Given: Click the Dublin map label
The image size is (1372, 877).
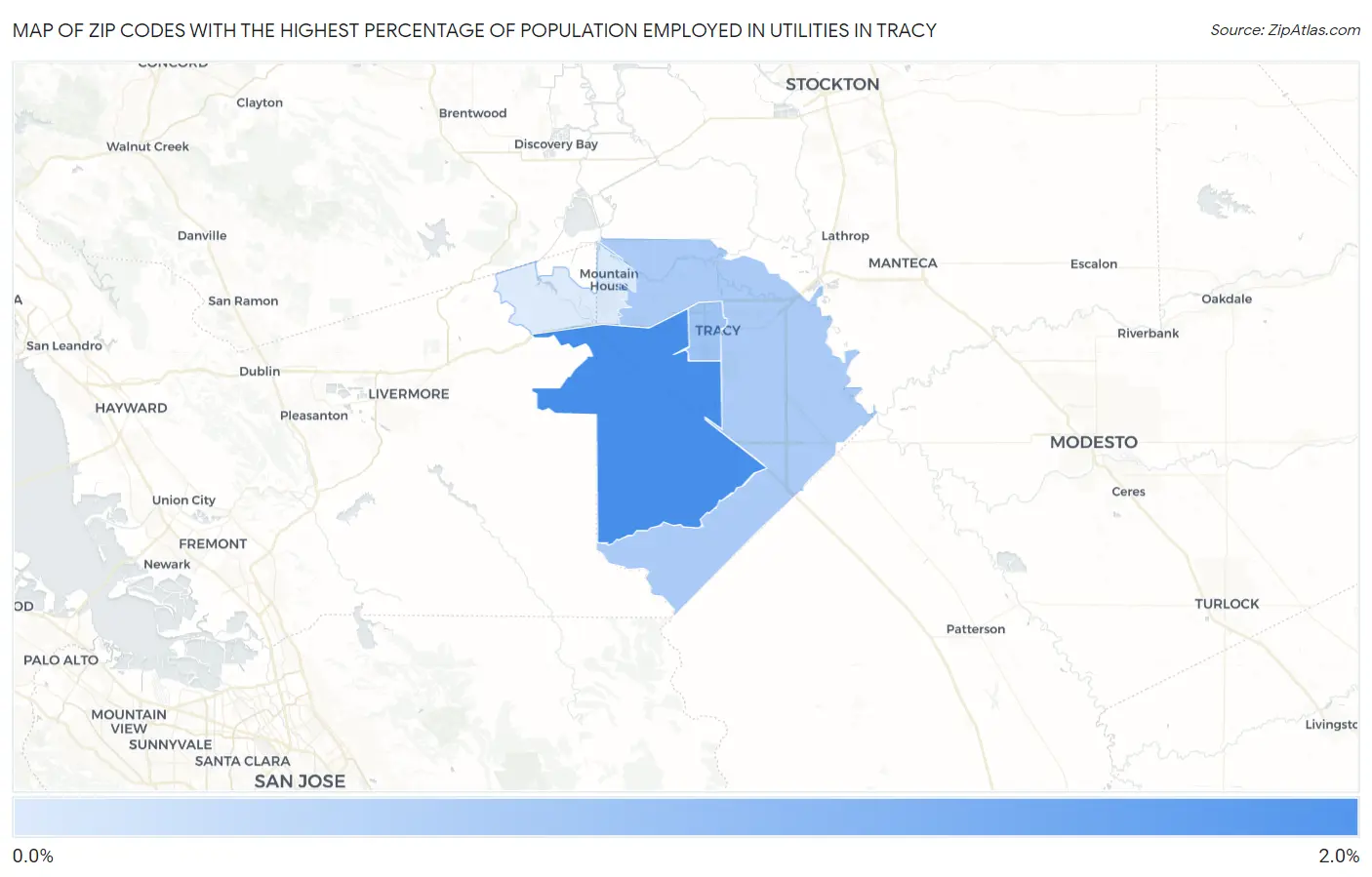Looking at the screenshot, I should pyautogui.click(x=260, y=372).
